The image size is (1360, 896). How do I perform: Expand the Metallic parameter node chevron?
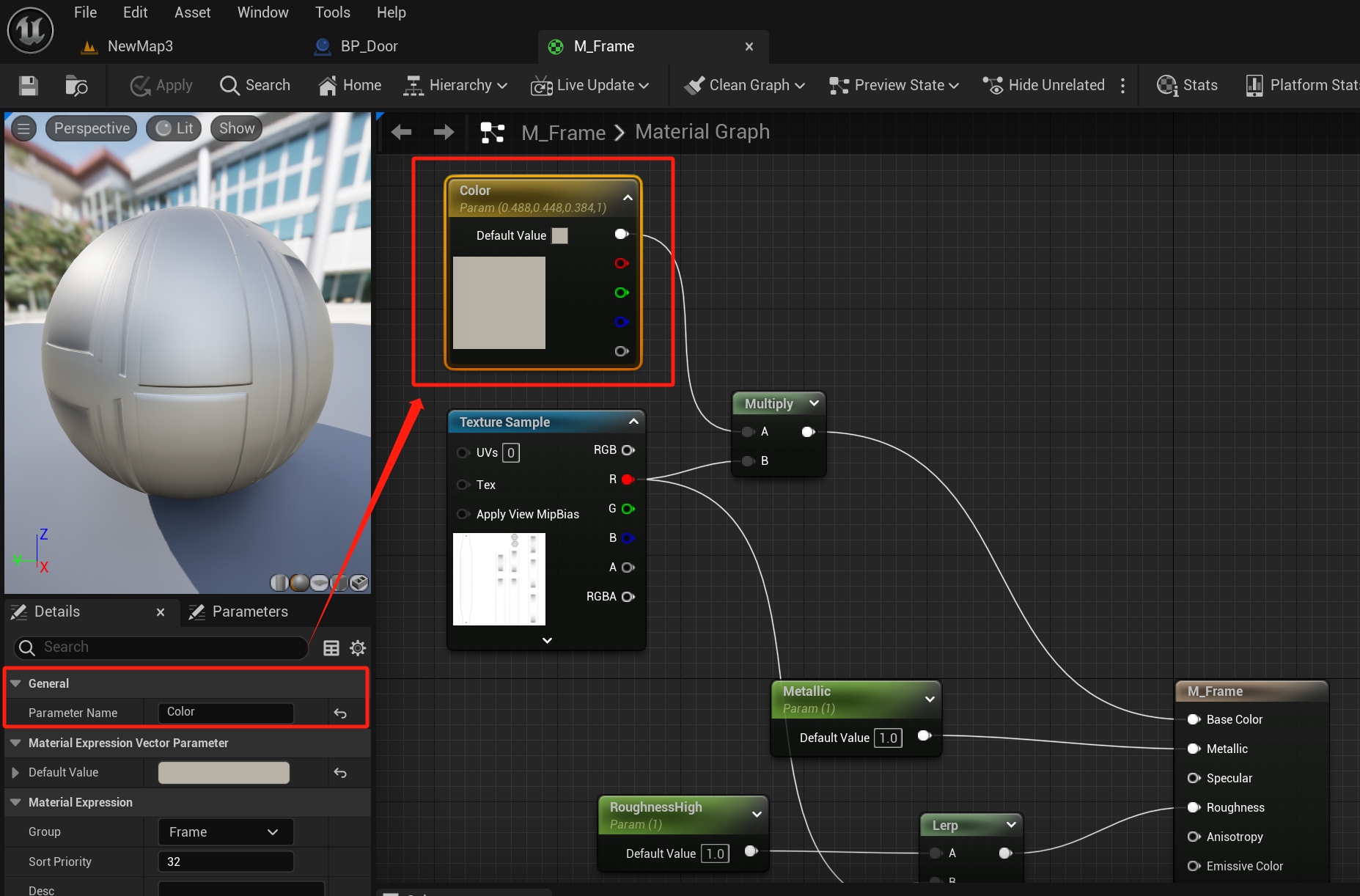[x=930, y=699]
